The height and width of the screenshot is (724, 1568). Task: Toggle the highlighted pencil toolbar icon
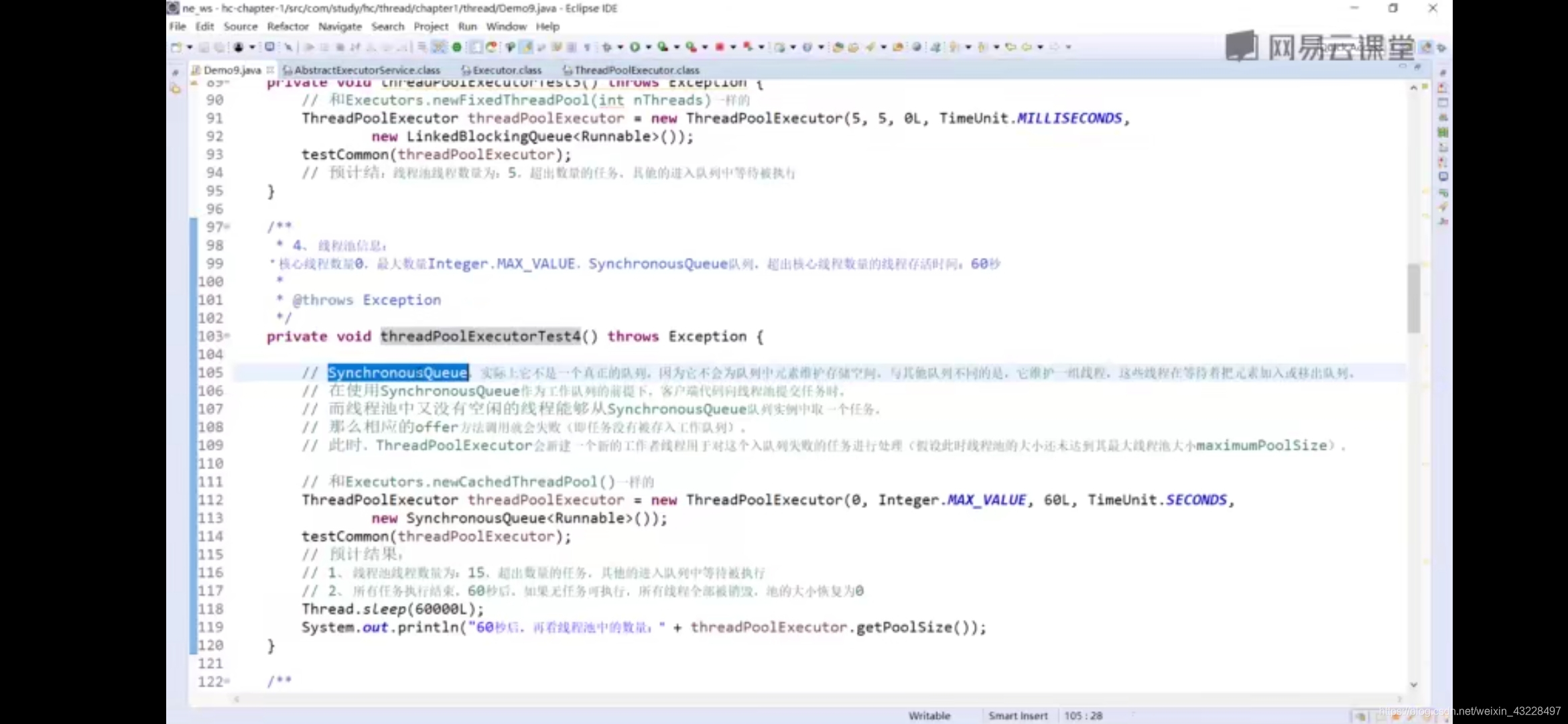click(x=526, y=47)
